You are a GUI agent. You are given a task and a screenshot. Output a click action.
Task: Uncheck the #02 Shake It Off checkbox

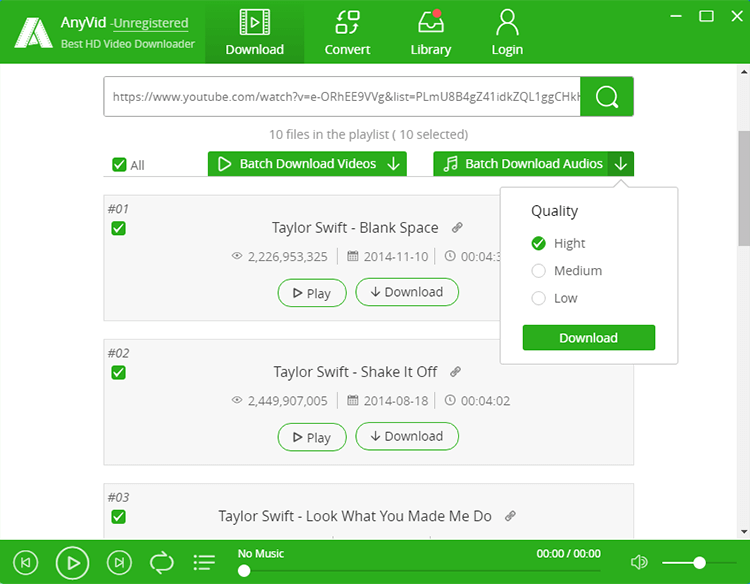coord(118,372)
